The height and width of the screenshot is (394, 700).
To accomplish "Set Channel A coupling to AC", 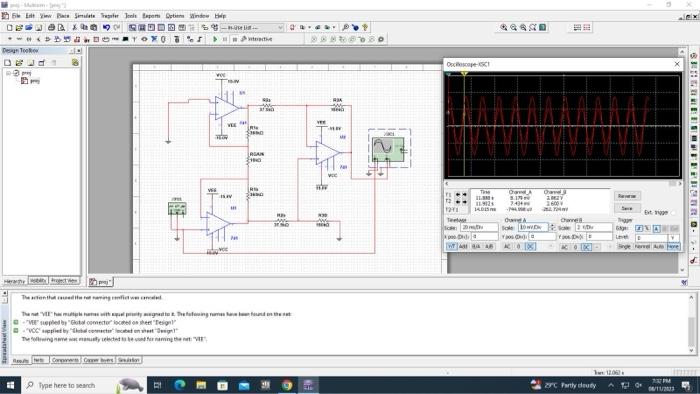I will pos(507,246).
